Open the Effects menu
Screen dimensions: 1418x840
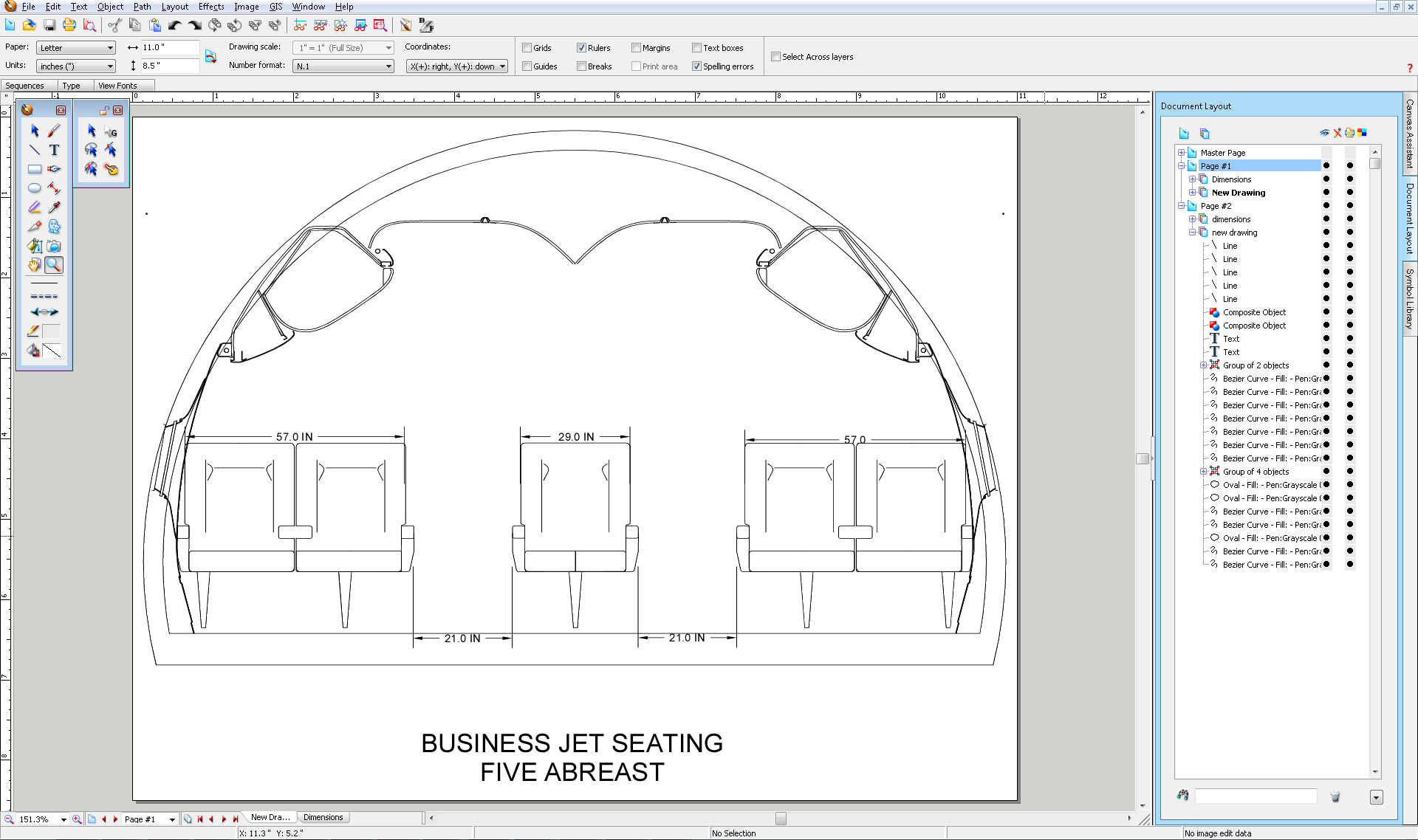(210, 7)
